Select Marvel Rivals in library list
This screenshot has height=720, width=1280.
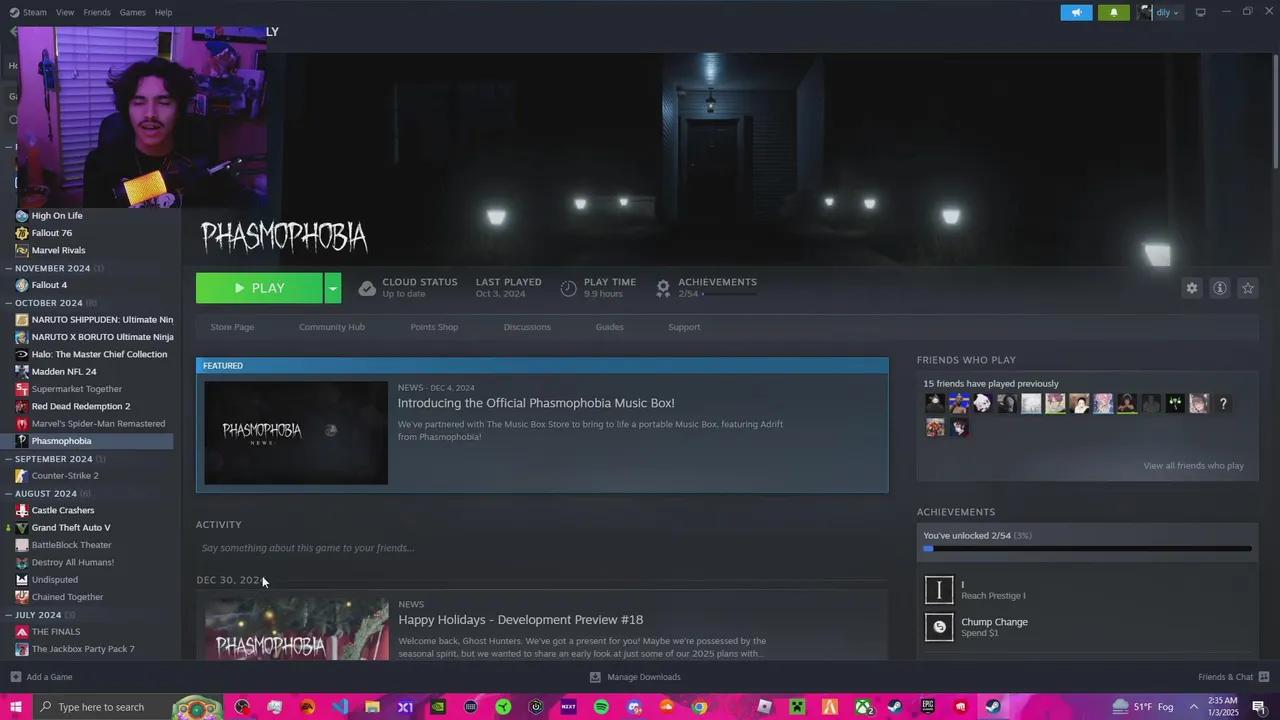click(x=58, y=250)
